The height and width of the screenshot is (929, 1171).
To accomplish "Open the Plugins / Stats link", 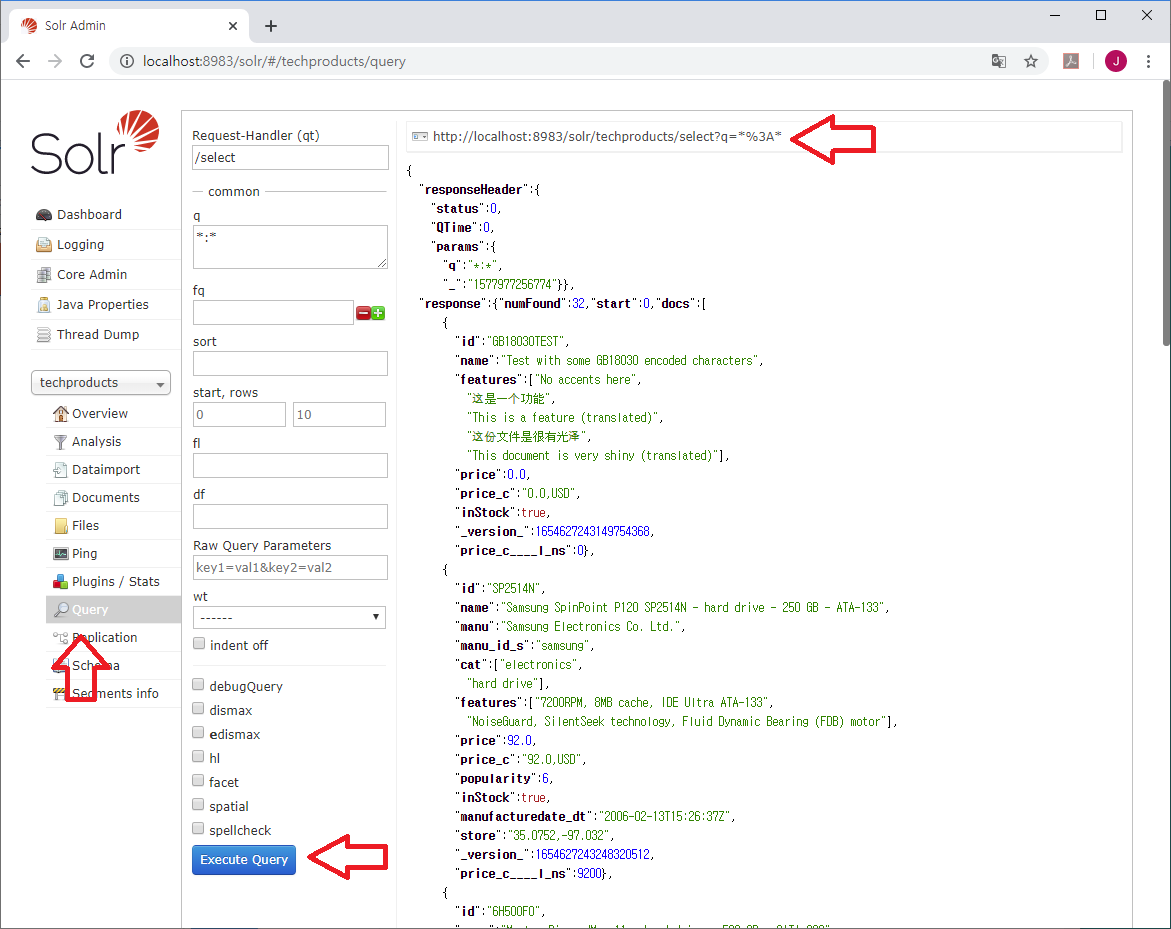I will 116,582.
